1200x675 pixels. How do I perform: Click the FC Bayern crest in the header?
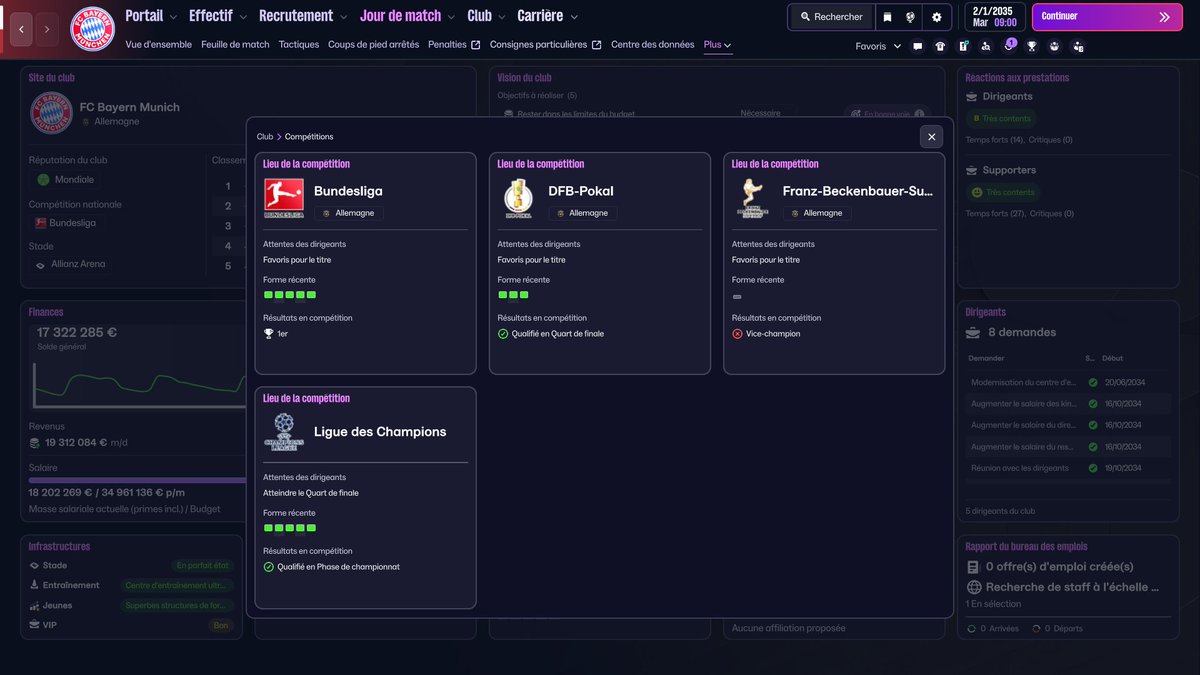92,29
